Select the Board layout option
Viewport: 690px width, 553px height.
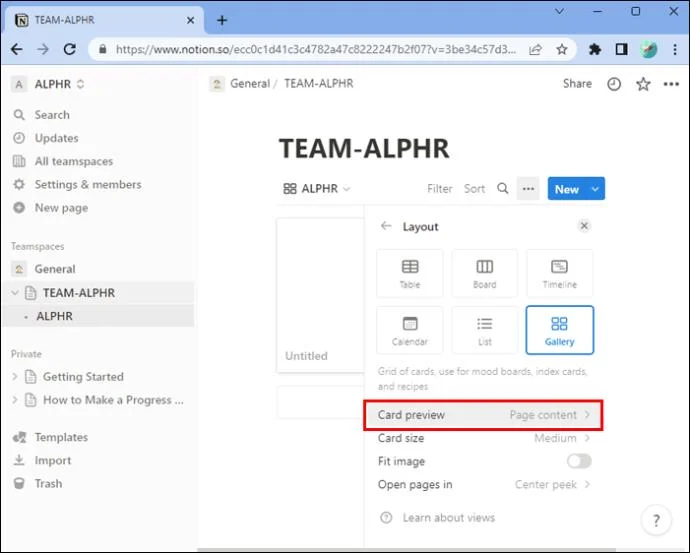[484, 273]
